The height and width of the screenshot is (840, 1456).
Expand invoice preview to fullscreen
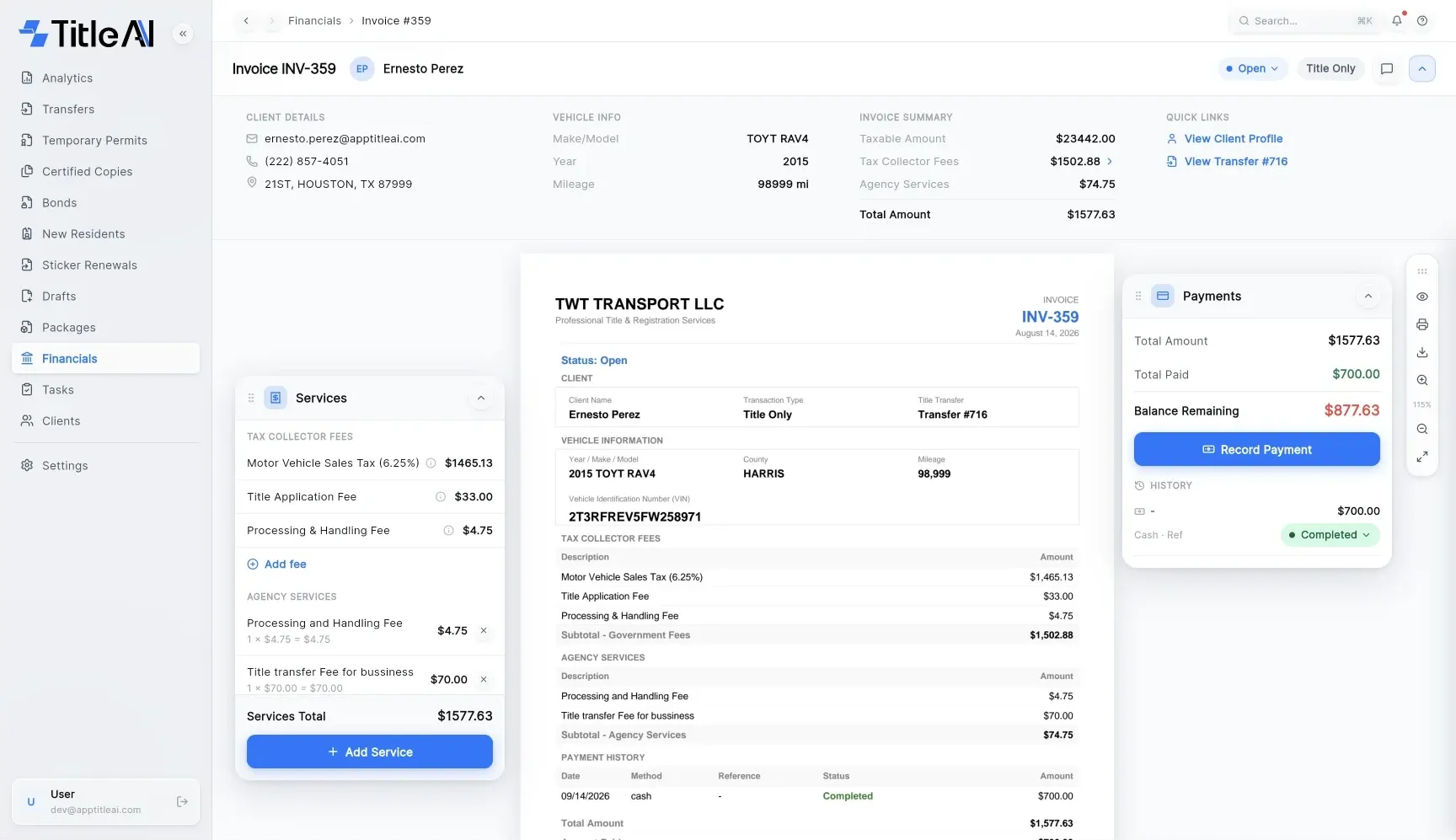click(x=1422, y=457)
